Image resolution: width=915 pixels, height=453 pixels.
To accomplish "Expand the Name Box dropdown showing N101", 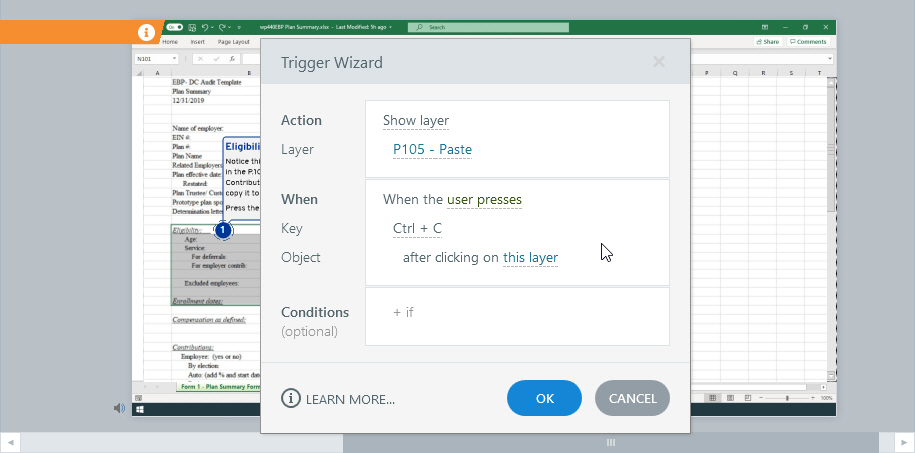I will [174, 59].
